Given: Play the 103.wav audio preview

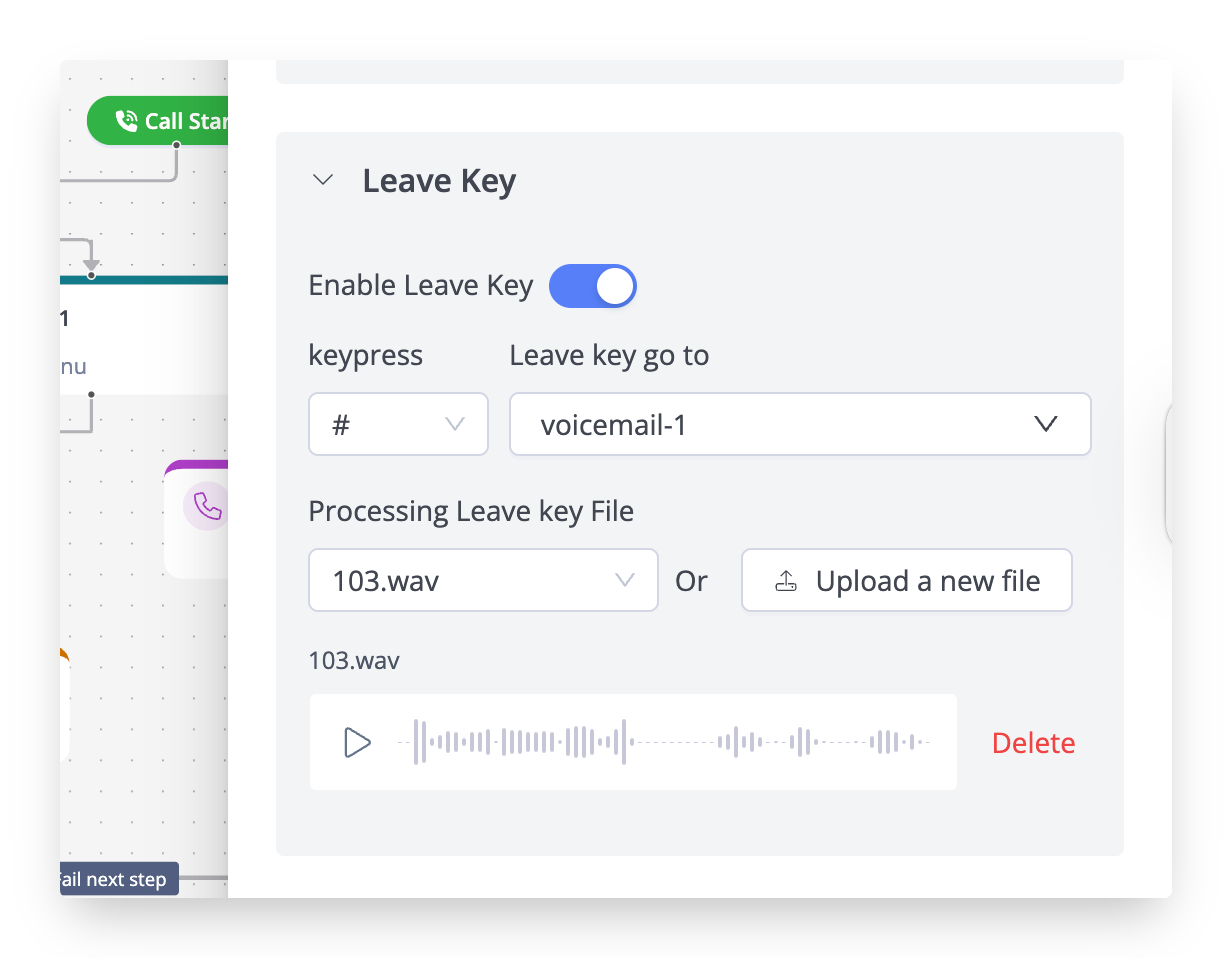Looking at the screenshot, I should pyautogui.click(x=357, y=742).
